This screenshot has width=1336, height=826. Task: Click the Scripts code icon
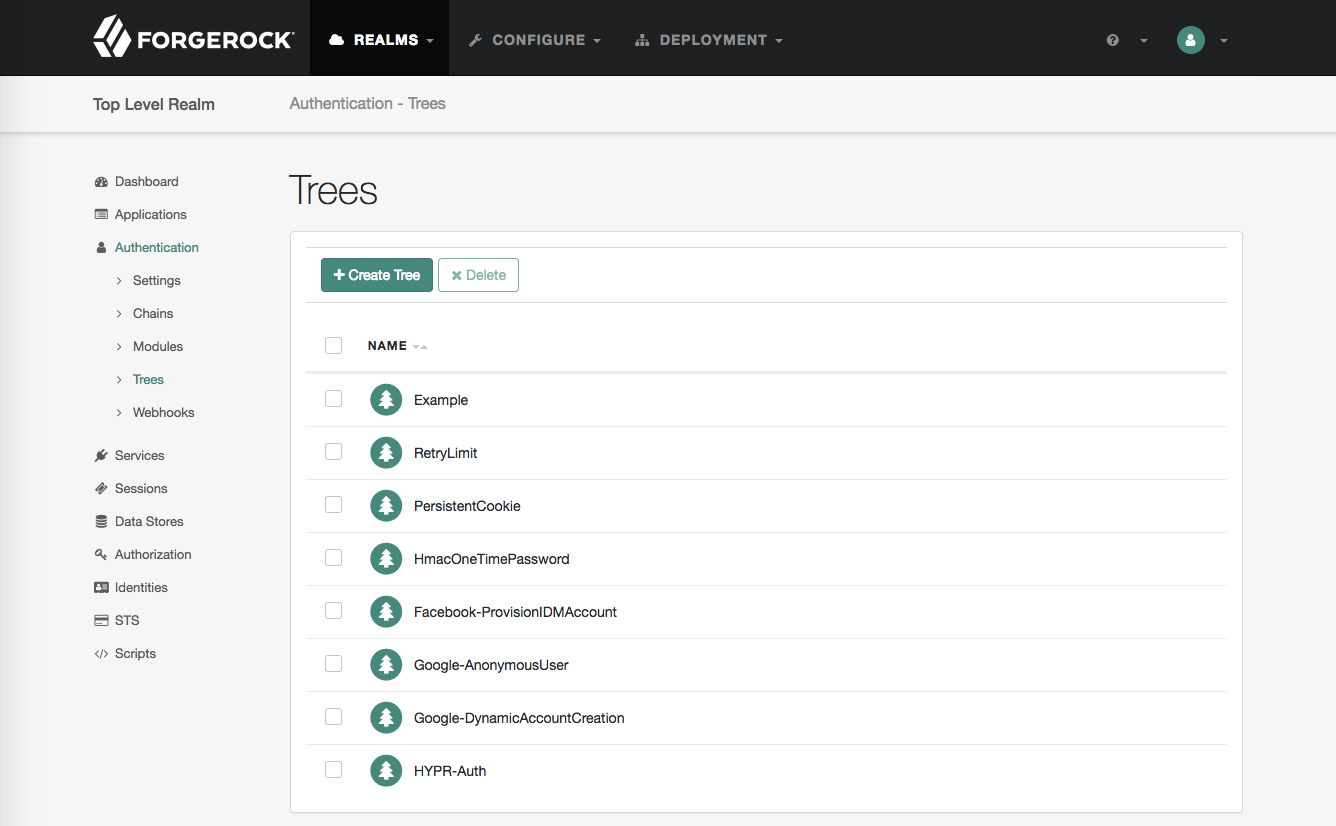click(x=101, y=654)
